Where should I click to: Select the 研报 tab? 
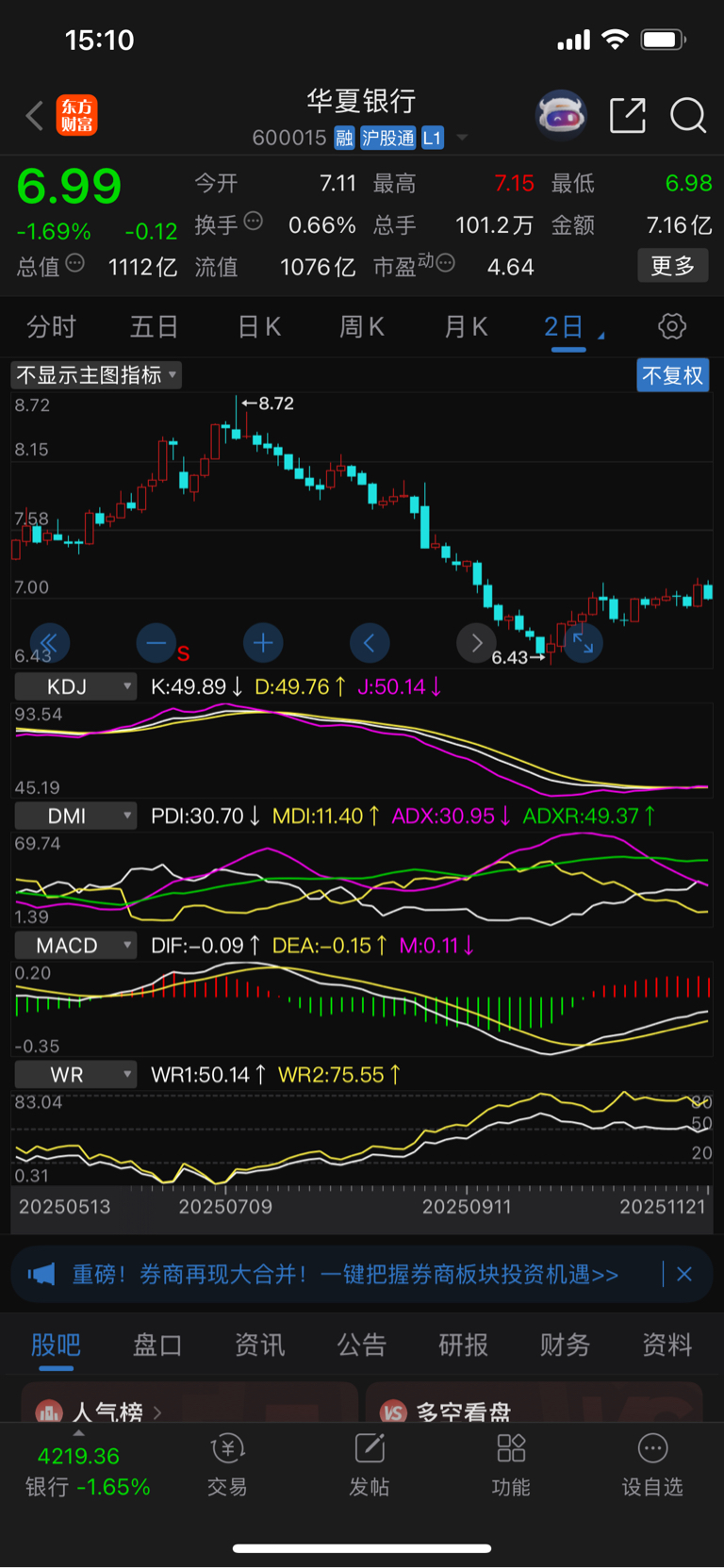(463, 1345)
